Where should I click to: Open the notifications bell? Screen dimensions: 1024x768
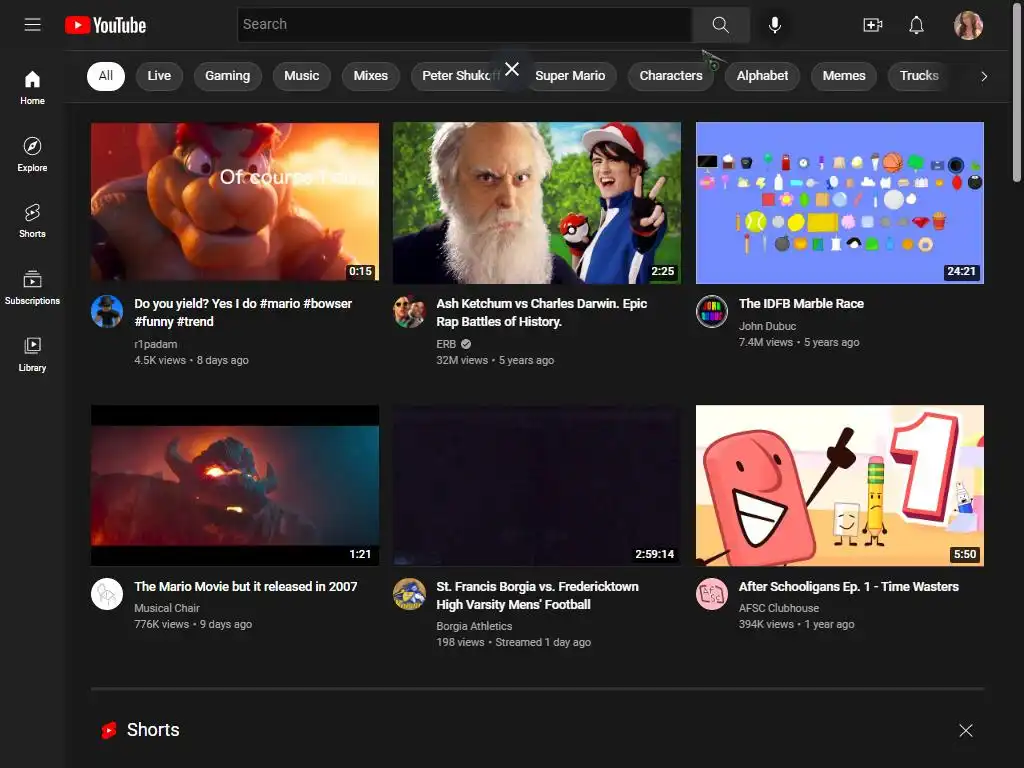[x=916, y=25]
